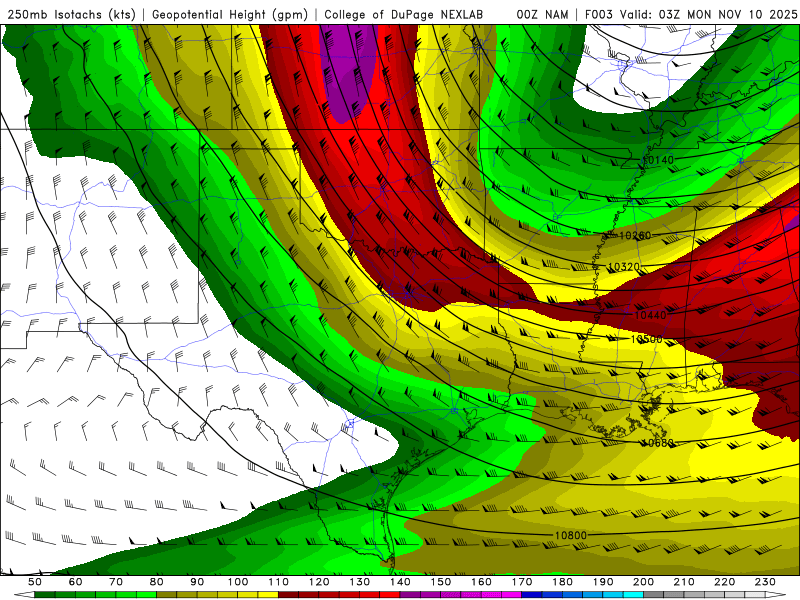Select the brightest green swatch for 75-80 kts
The image size is (800, 600).
(x=146, y=595)
